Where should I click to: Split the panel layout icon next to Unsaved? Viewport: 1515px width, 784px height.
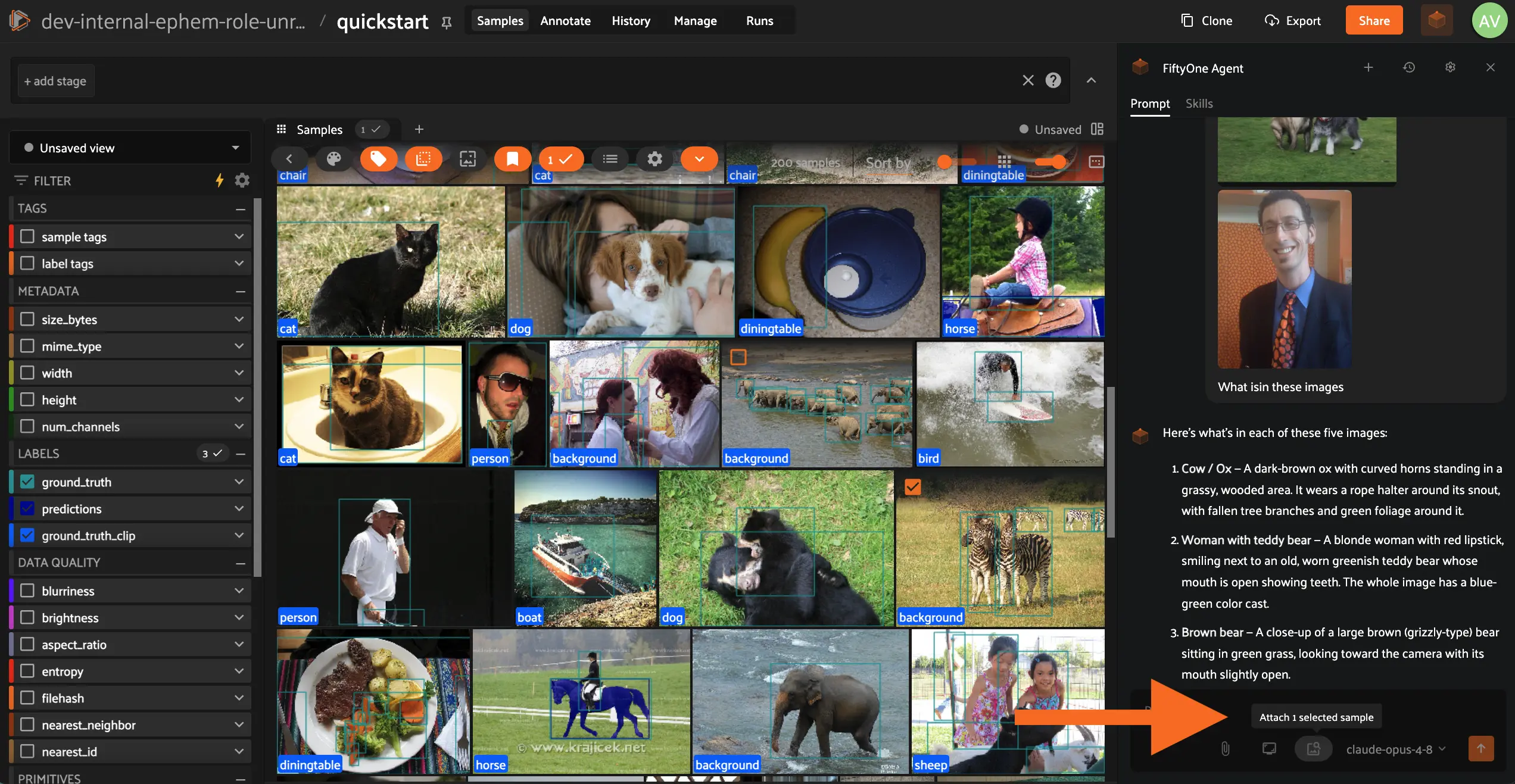1097,129
